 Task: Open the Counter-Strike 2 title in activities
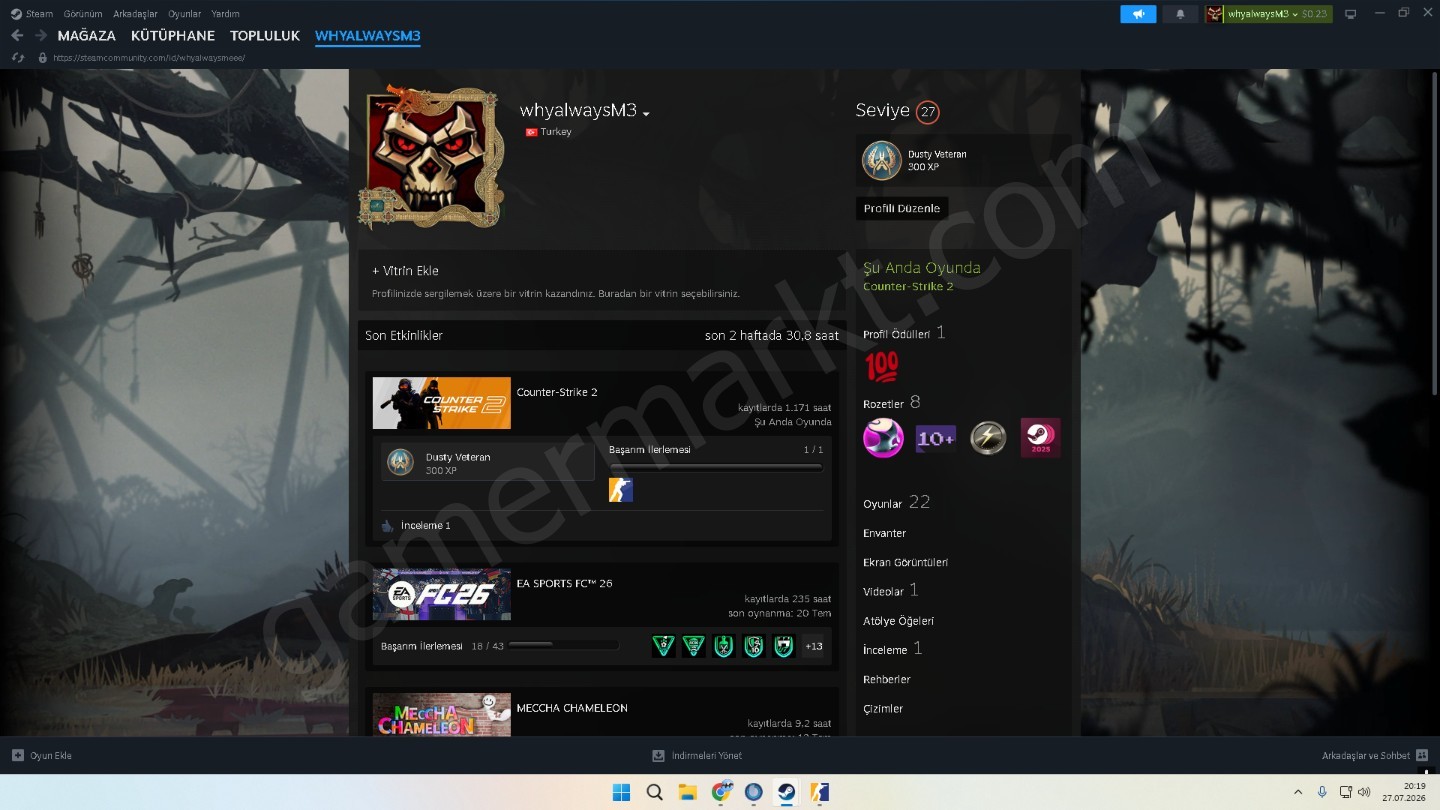click(x=557, y=392)
